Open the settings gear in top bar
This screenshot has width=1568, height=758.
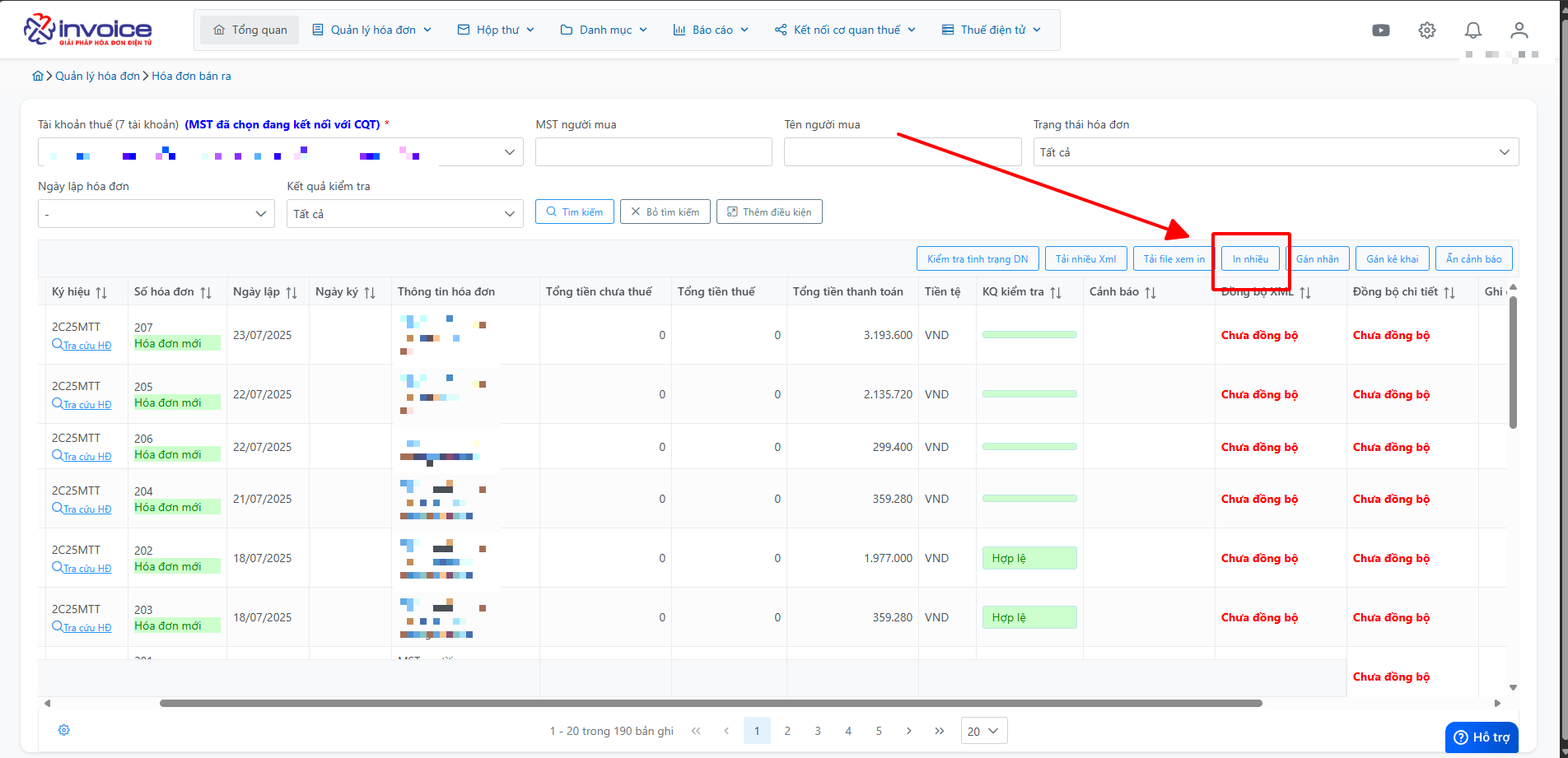point(1427,30)
